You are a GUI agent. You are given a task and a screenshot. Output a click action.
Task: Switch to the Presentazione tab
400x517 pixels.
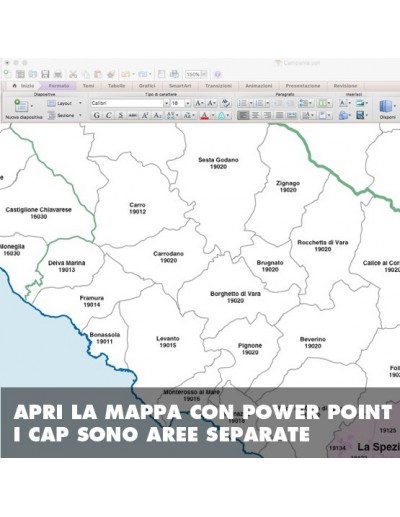point(303,86)
